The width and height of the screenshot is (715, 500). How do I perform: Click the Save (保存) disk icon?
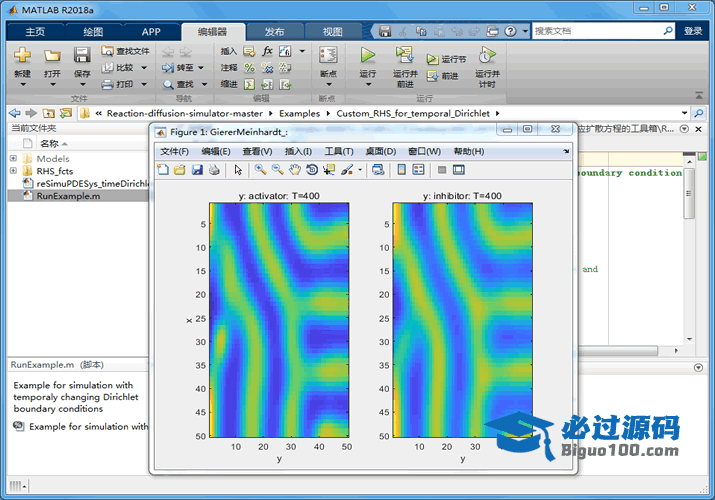tap(82, 55)
